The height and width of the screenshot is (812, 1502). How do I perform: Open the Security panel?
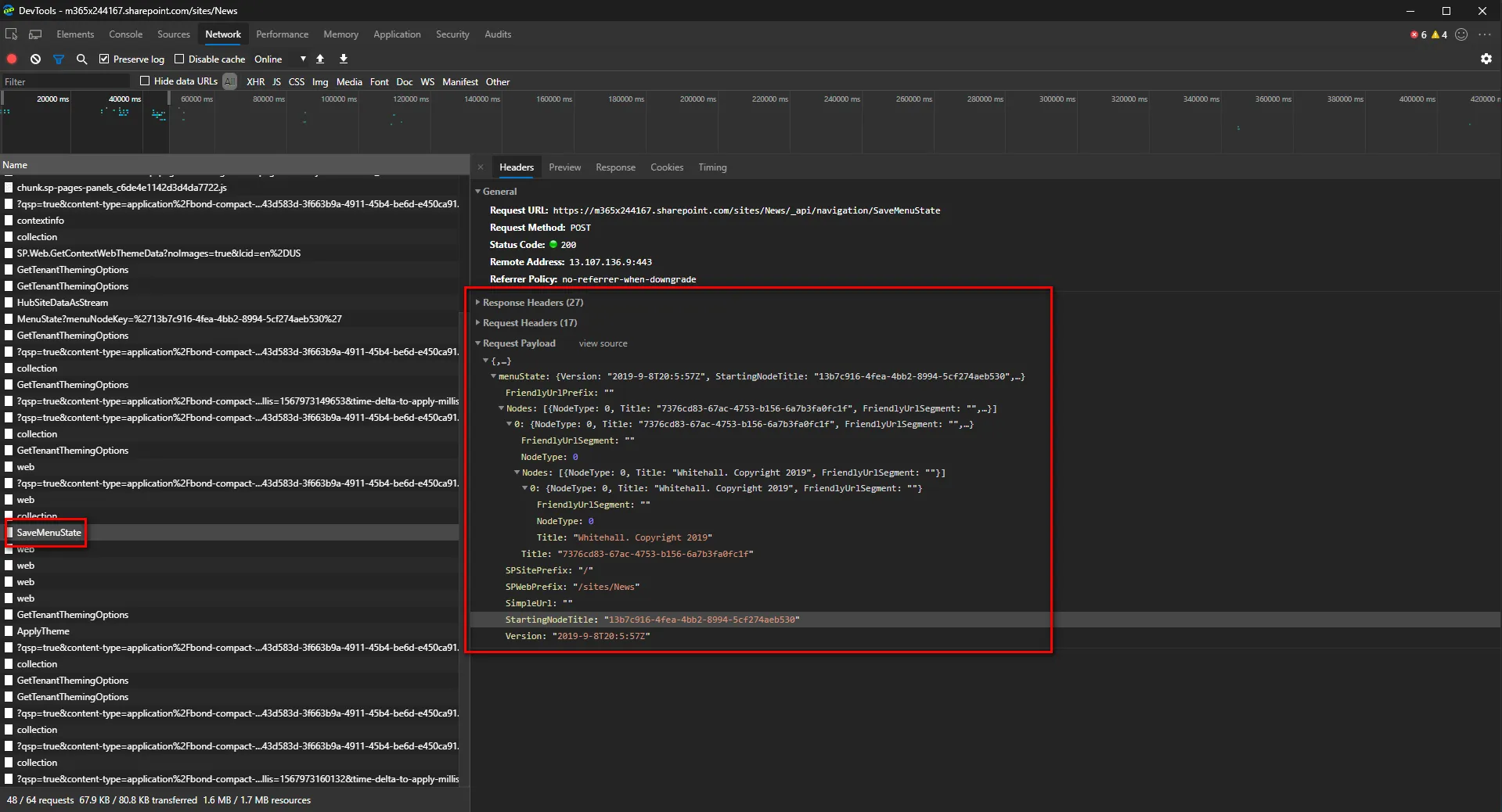click(452, 34)
